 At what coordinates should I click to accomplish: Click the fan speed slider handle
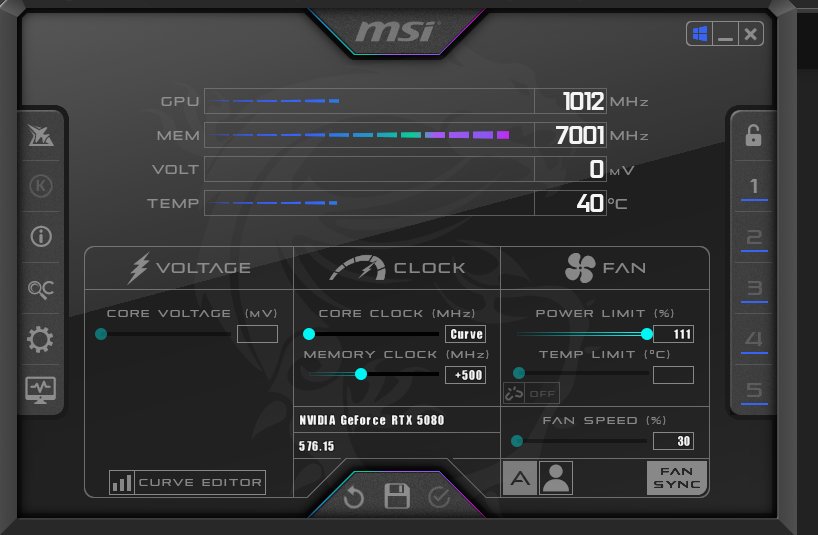click(517, 441)
